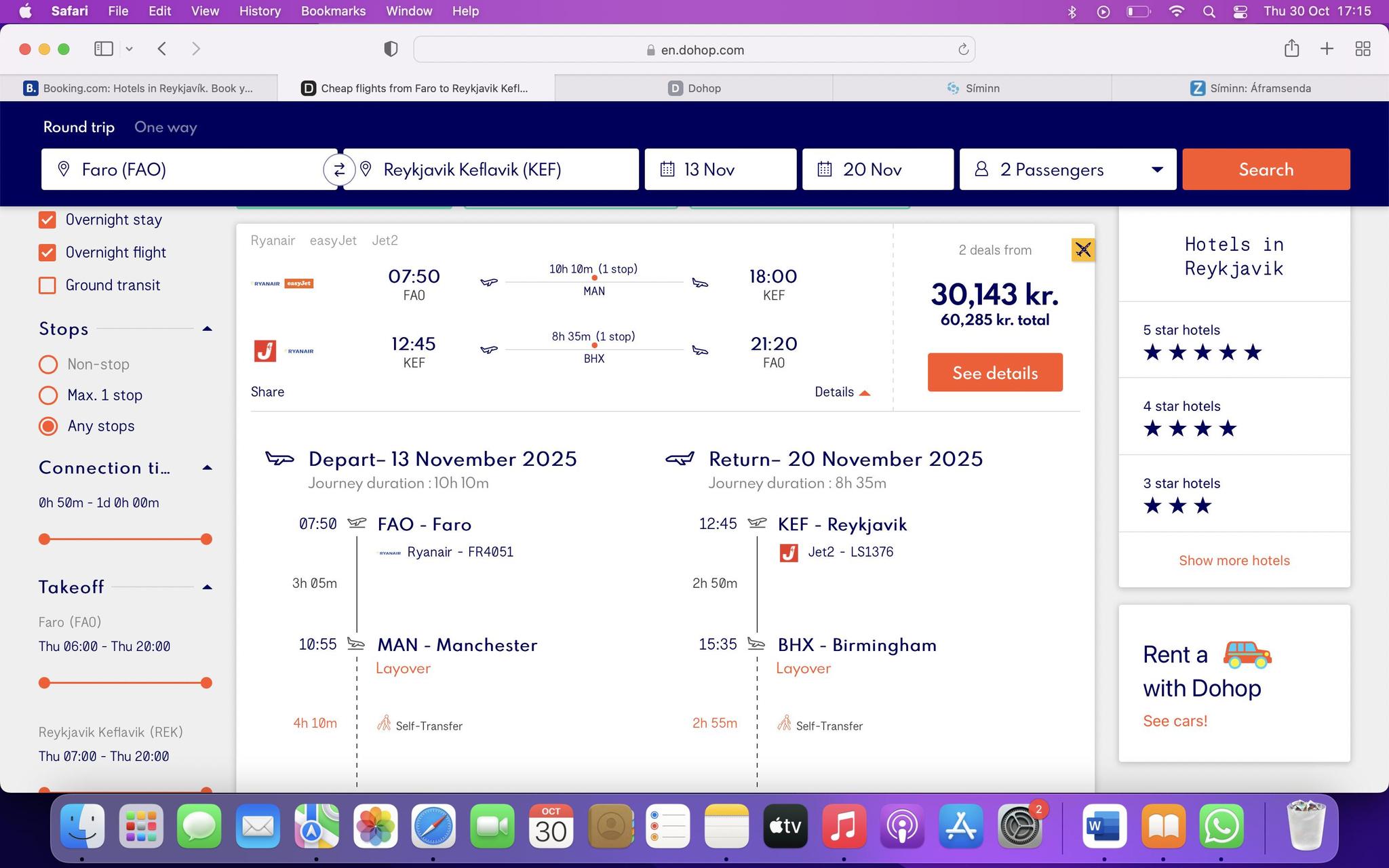
Task: Open the File menu
Action: point(118,11)
